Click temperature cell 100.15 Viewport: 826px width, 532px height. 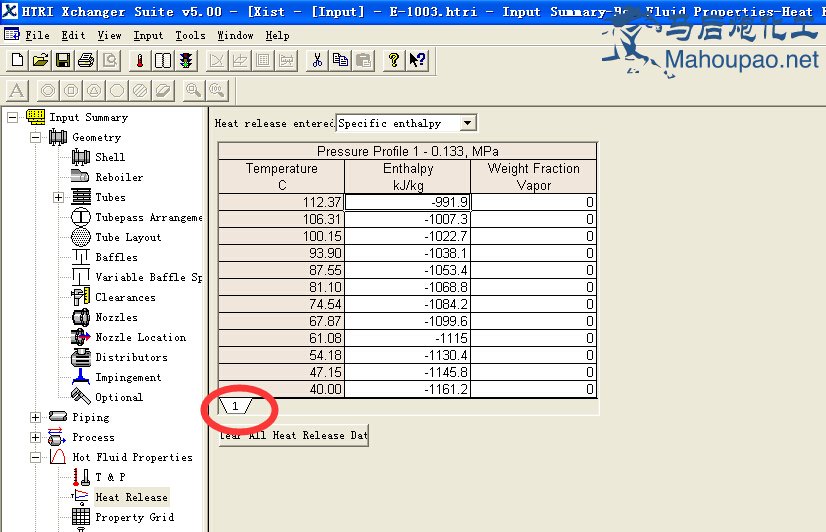click(x=281, y=236)
